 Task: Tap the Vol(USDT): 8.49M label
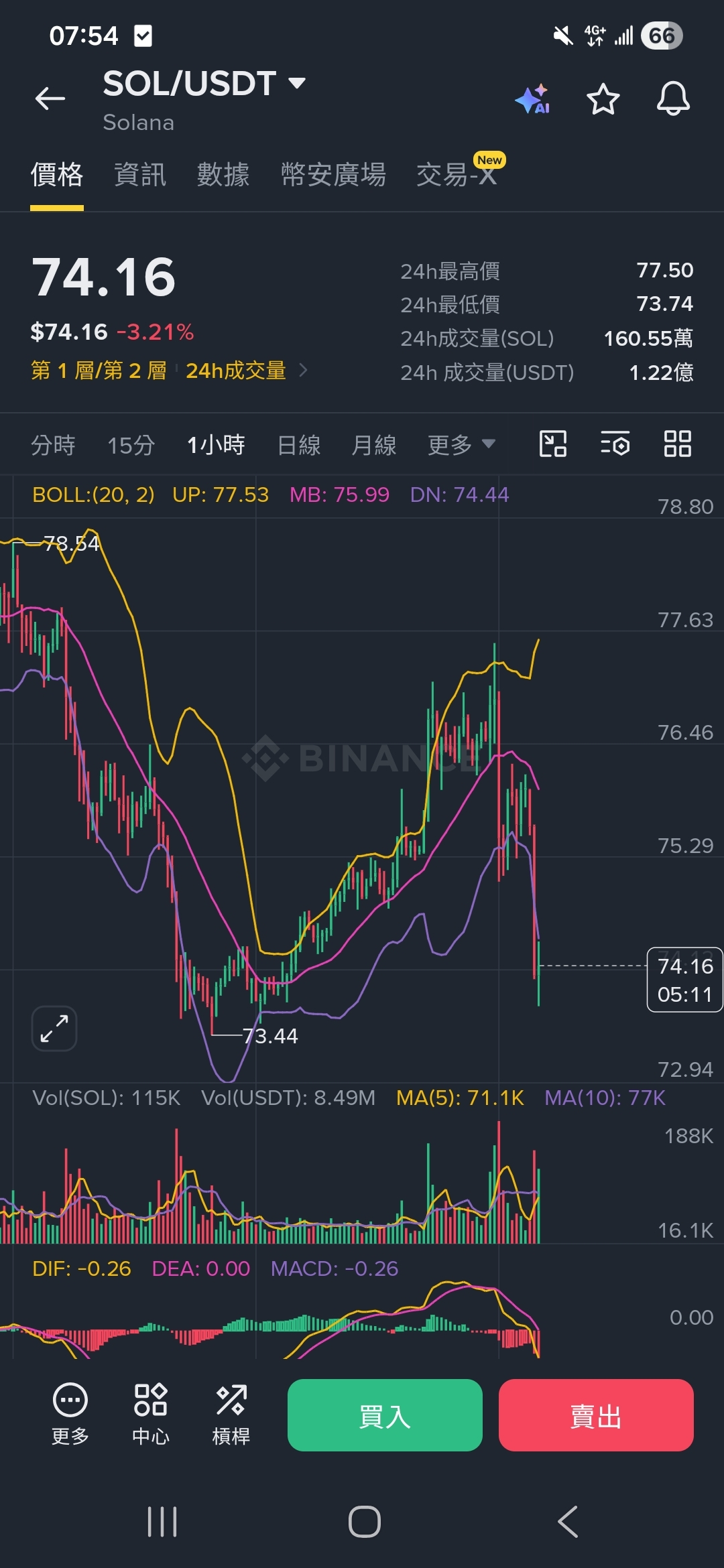(288, 1098)
